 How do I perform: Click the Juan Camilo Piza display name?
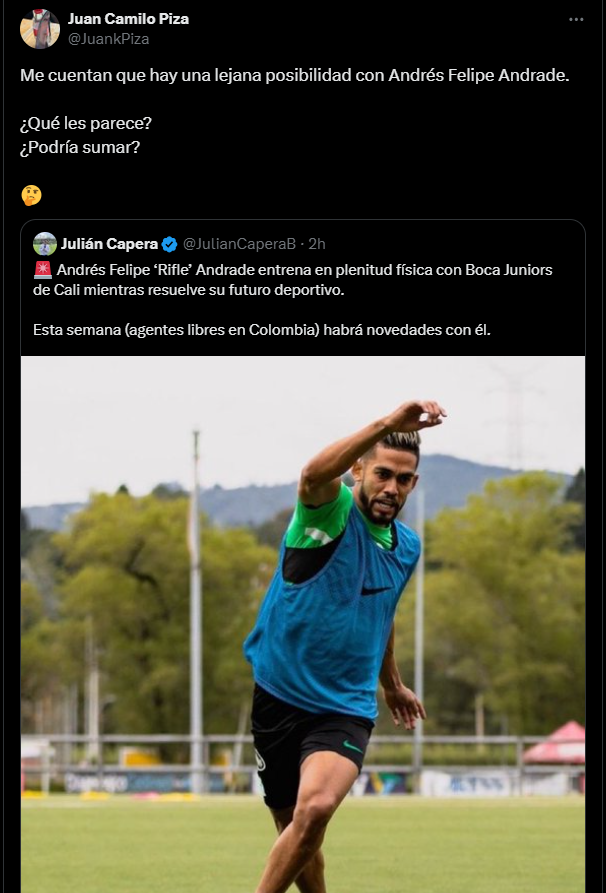[x=128, y=19]
